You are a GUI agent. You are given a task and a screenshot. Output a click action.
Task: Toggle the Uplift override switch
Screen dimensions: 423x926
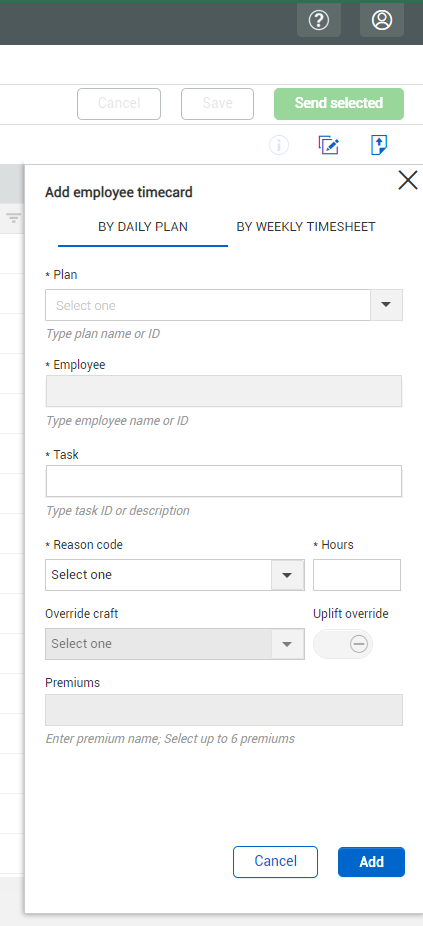click(343, 644)
